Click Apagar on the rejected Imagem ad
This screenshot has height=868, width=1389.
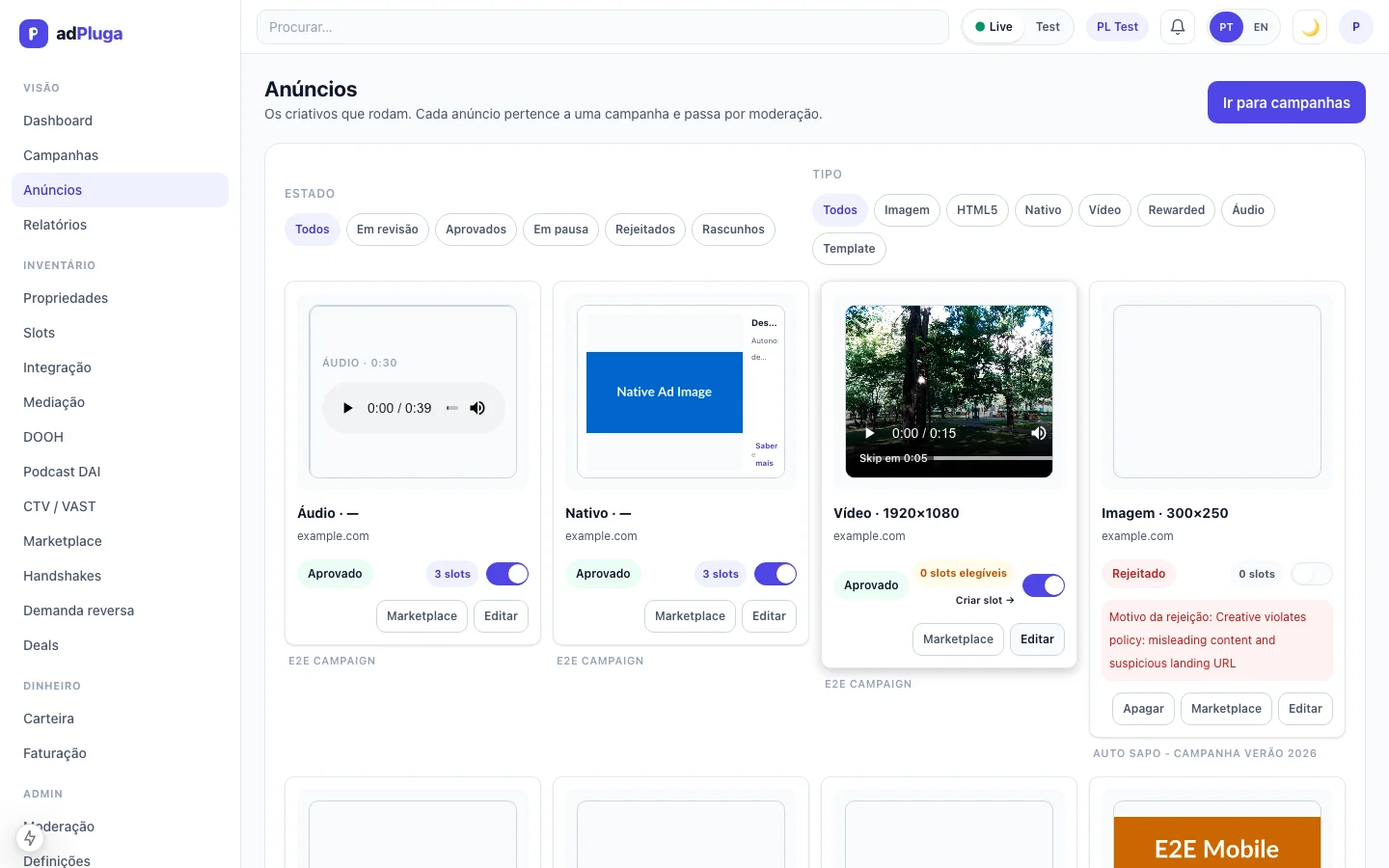pyautogui.click(x=1143, y=709)
